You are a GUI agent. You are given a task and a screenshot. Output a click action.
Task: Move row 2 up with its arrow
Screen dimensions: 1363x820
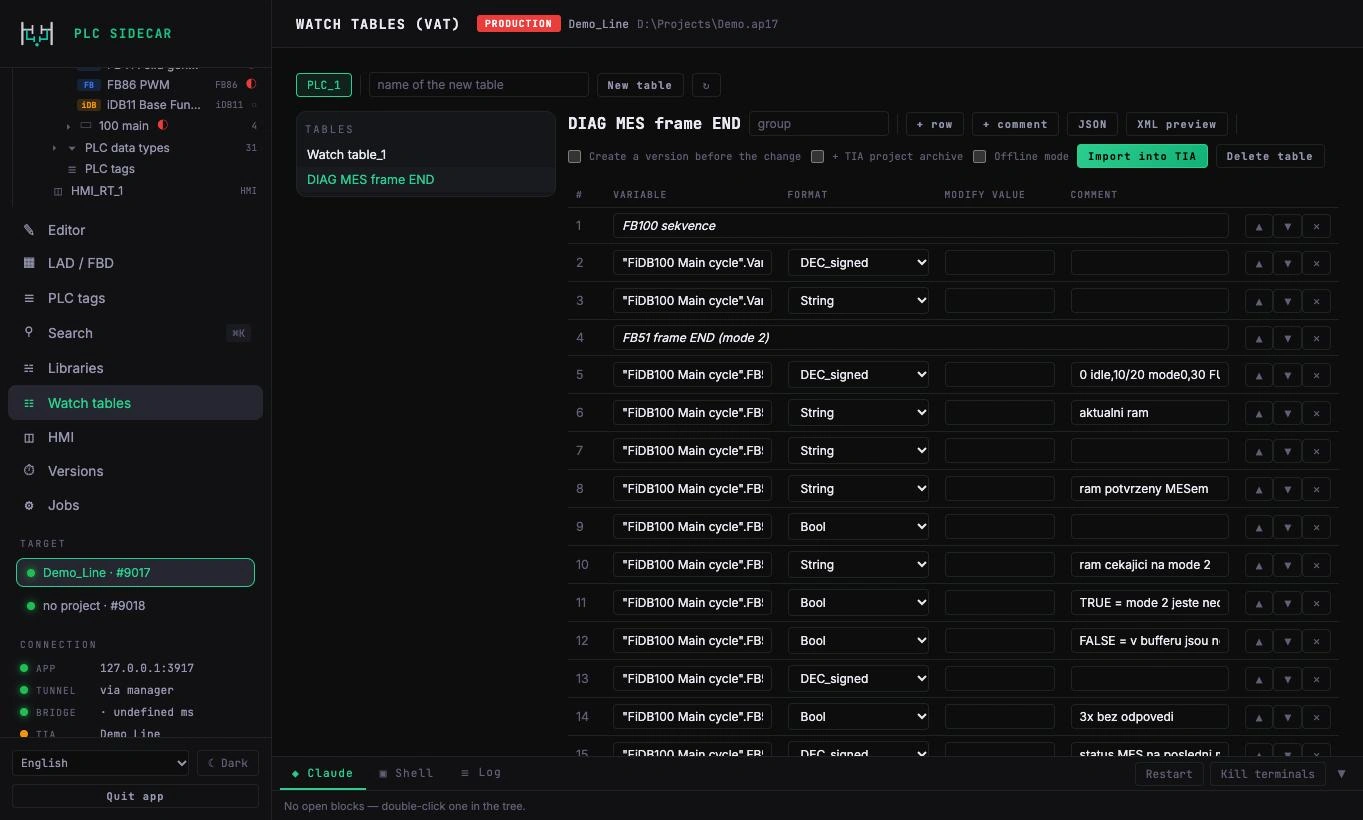(1259, 263)
